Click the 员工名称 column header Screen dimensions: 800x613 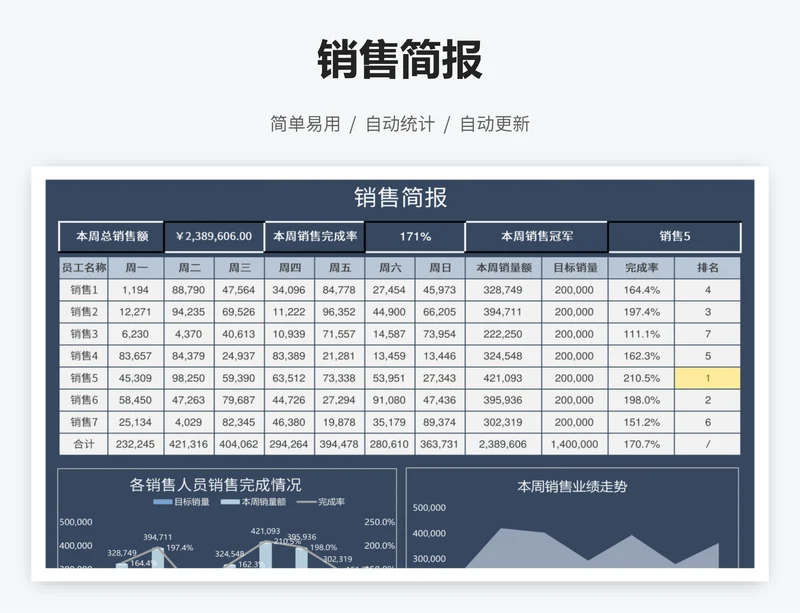[x=84, y=267]
